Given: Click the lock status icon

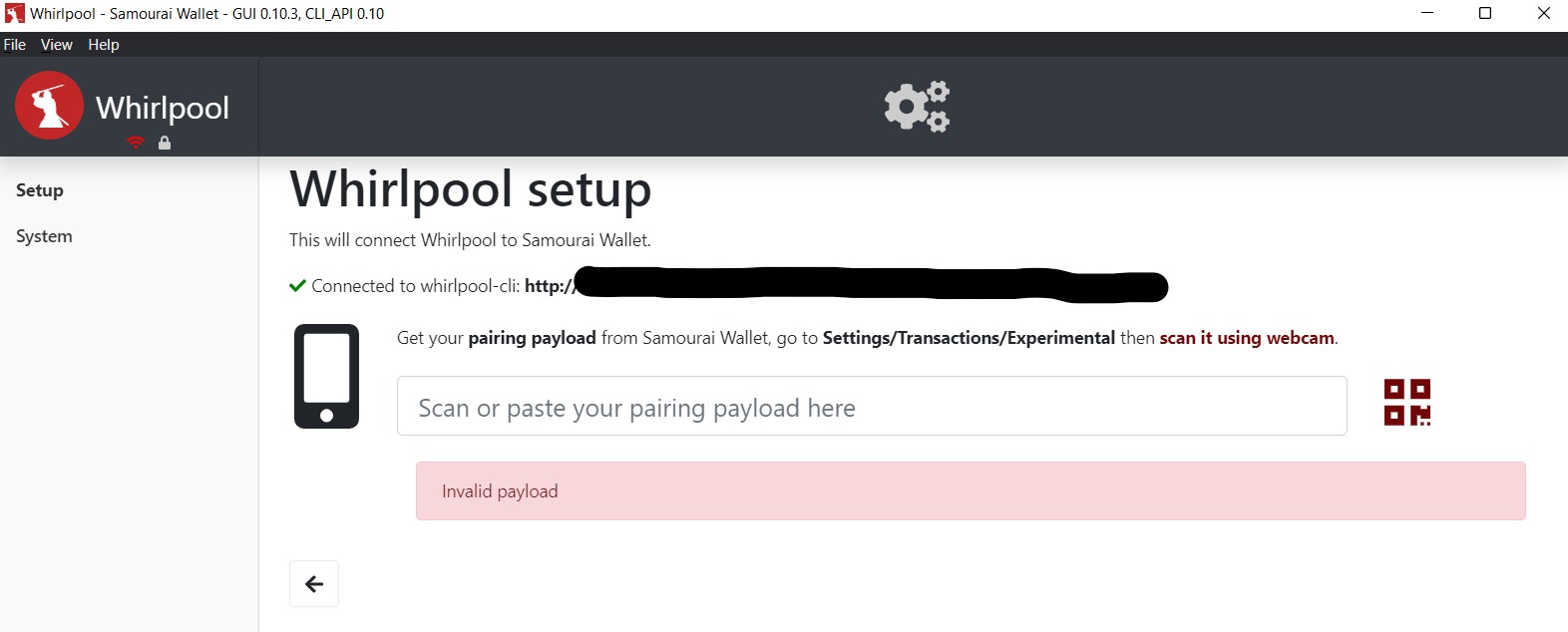Looking at the screenshot, I should click(165, 143).
